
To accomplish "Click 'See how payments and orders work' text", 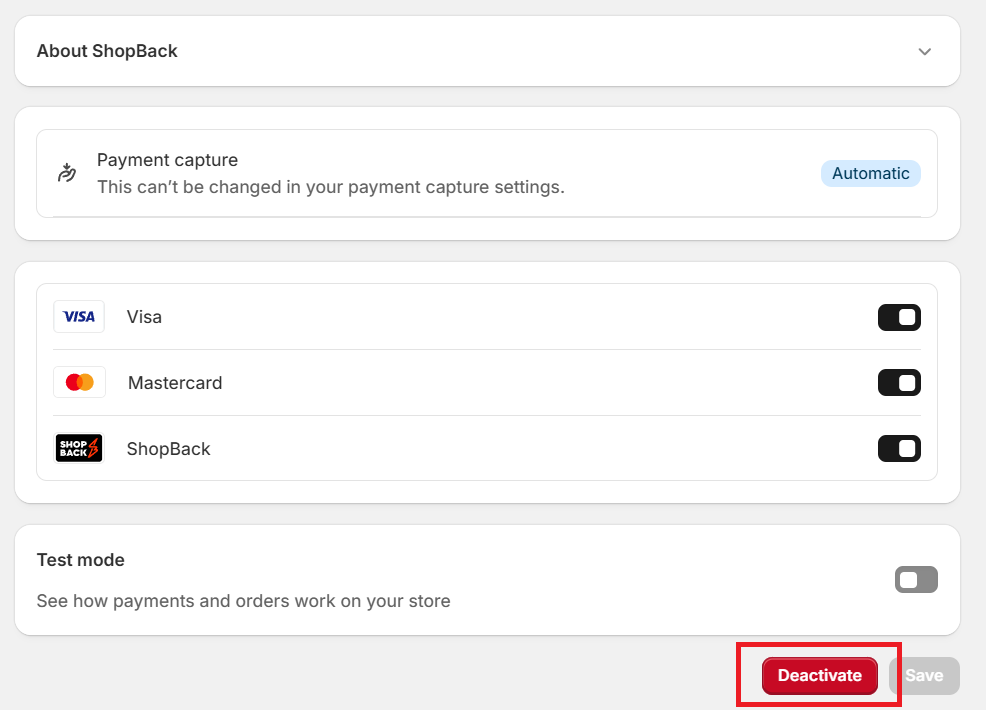I will (x=243, y=601).
